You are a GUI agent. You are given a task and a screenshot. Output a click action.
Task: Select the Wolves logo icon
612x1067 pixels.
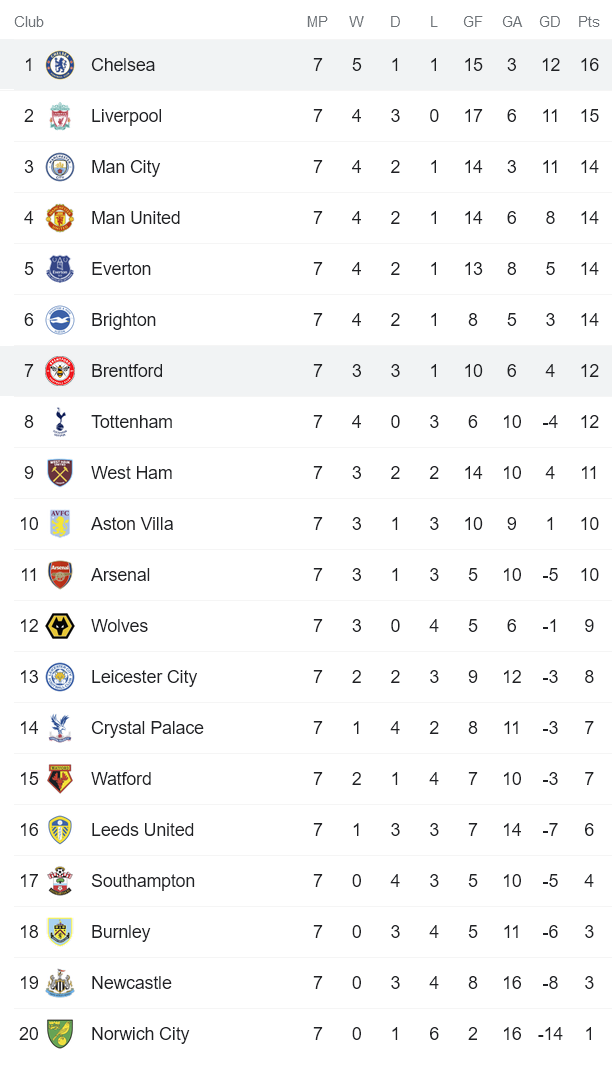(60, 626)
